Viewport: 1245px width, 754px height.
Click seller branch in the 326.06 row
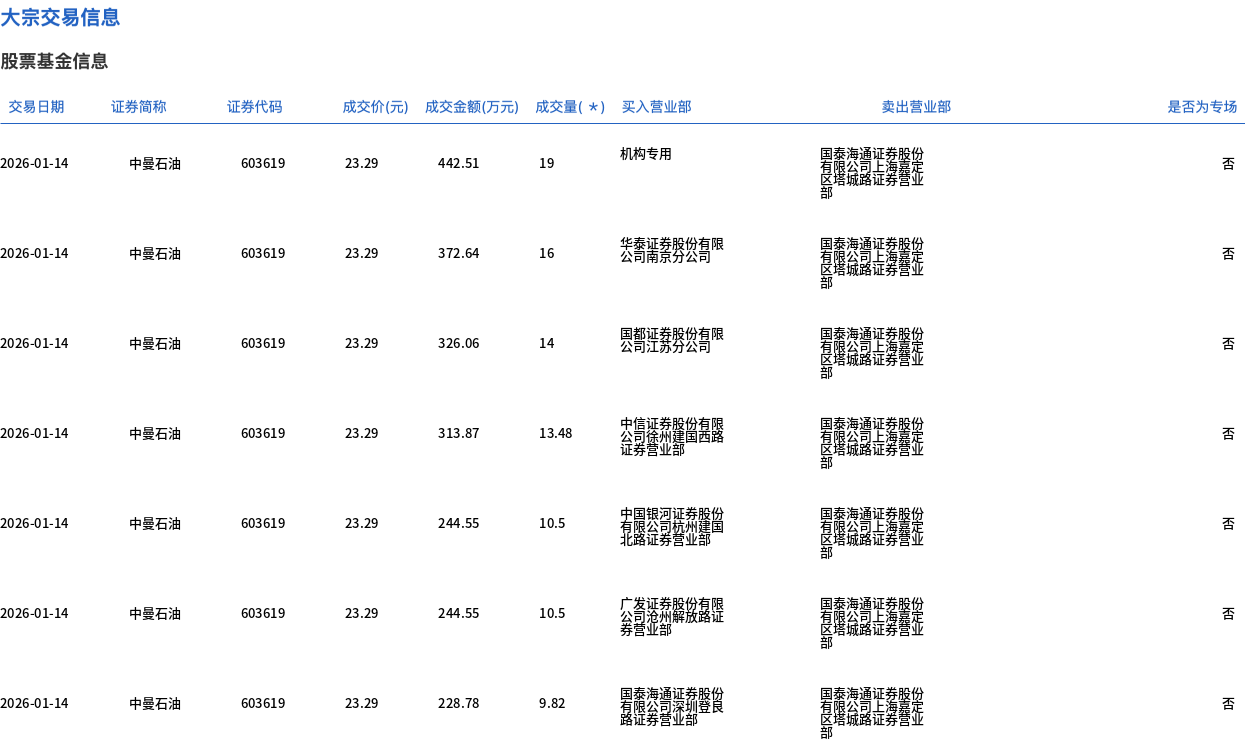872,354
